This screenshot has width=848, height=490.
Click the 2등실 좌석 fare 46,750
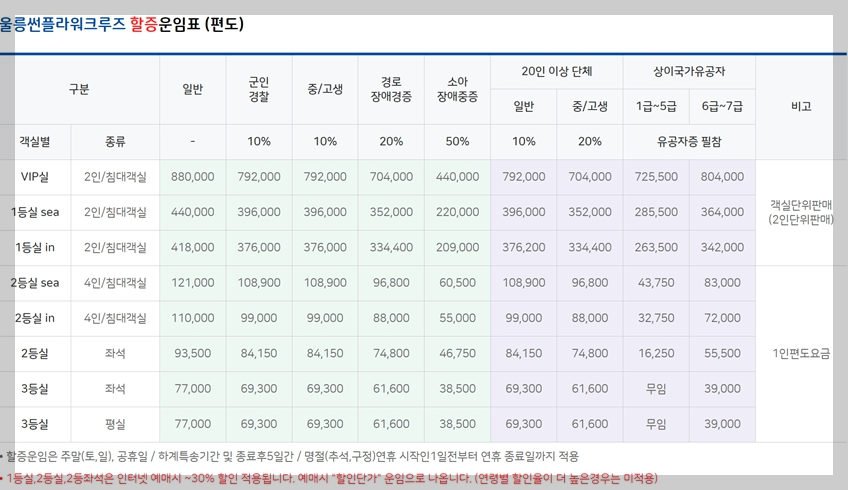457,353
